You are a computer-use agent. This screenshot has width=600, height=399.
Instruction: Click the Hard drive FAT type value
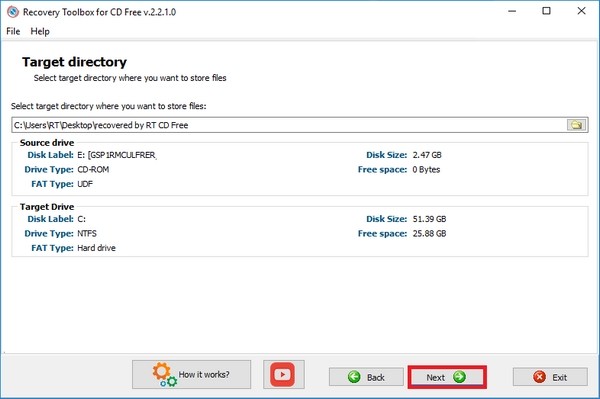(x=96, y=248)
